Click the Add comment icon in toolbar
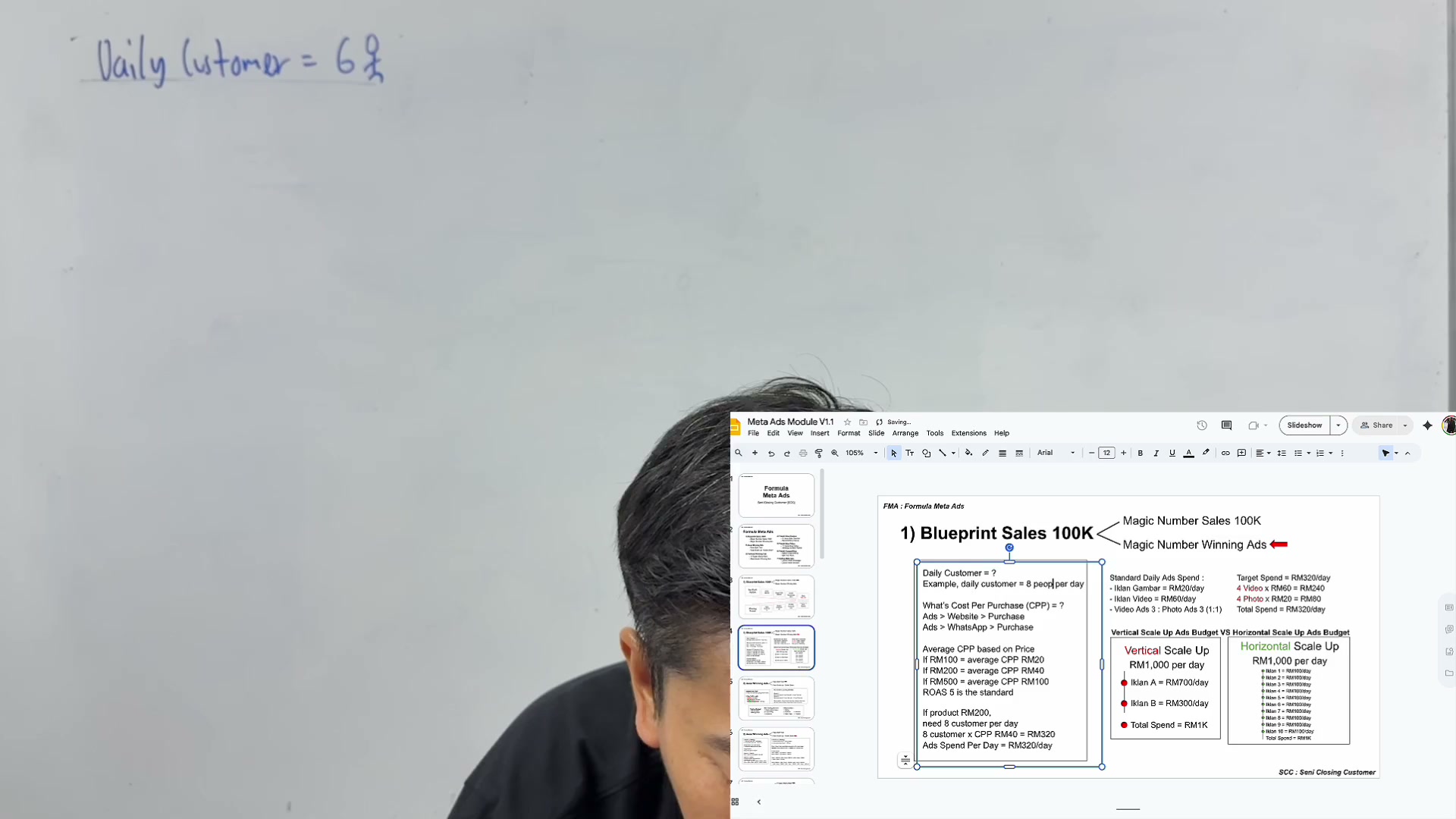 click(1241, 453)
